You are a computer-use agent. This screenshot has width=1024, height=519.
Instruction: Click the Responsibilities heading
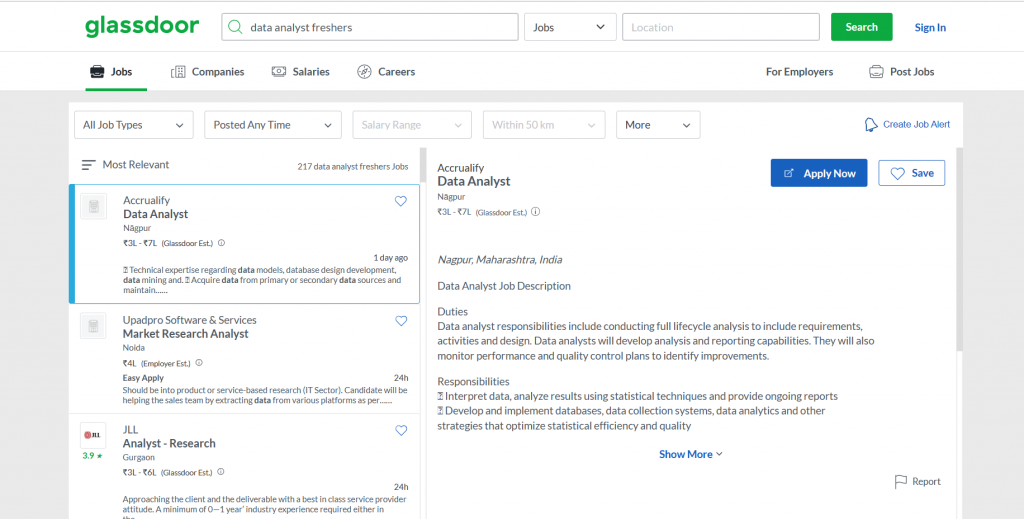473,381
